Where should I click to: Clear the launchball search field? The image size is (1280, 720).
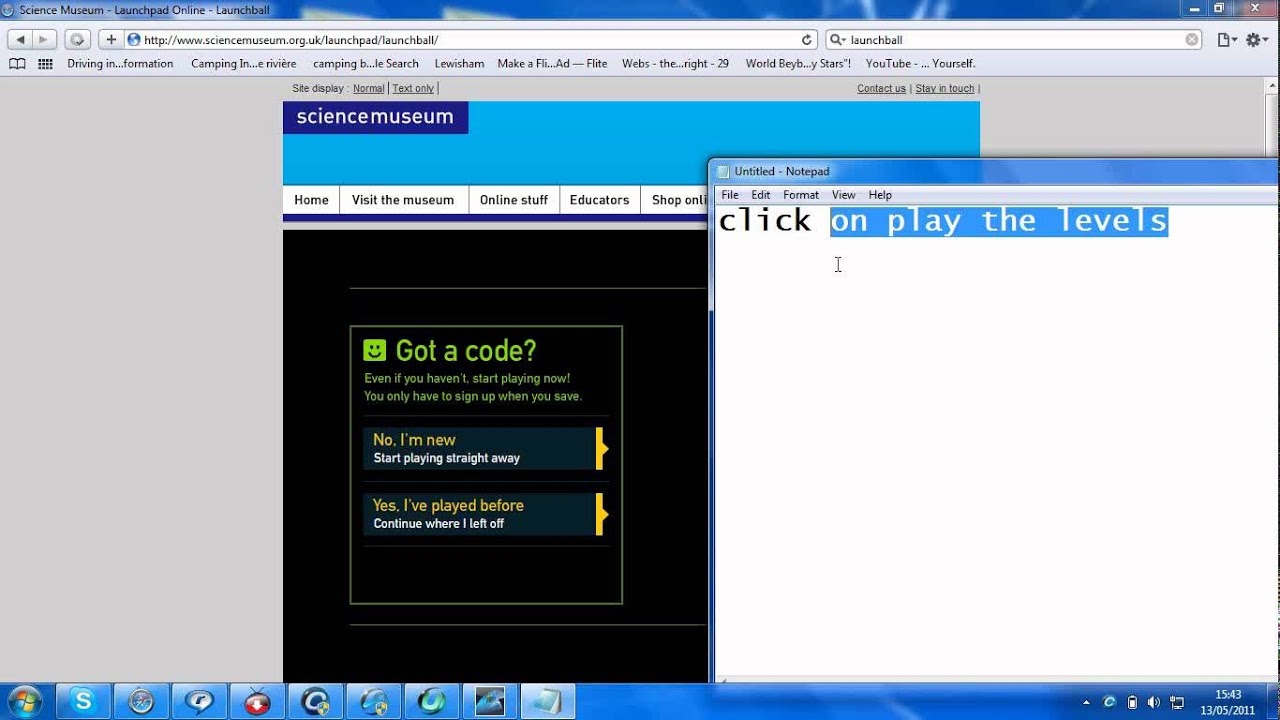(x=1192, y=40)
